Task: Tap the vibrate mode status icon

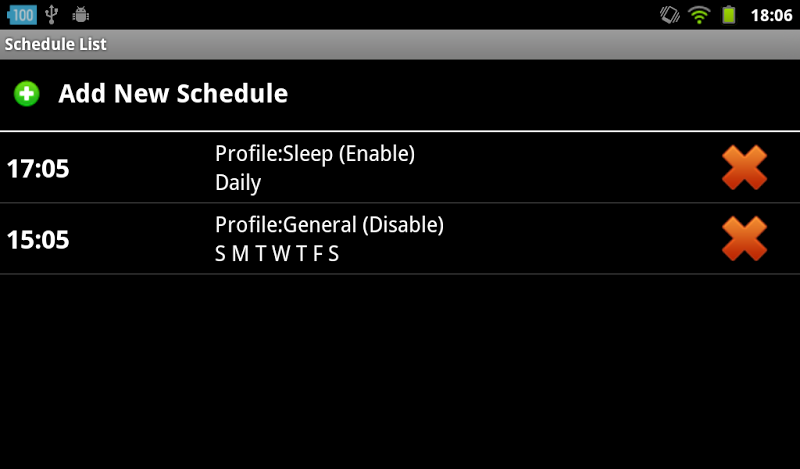Action: click(x=669, y=15)
